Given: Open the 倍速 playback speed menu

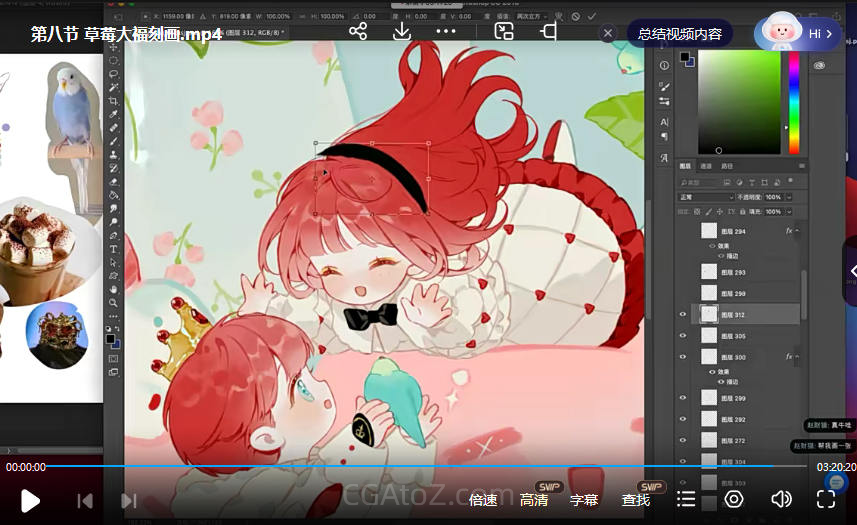Looking at the screenshot, I should pos(483,500).
